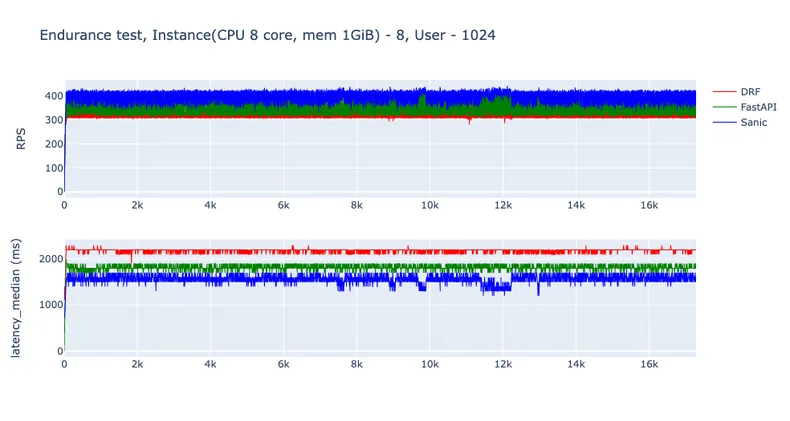
Task: Click the RPS y-axis title
Action: 21,138
